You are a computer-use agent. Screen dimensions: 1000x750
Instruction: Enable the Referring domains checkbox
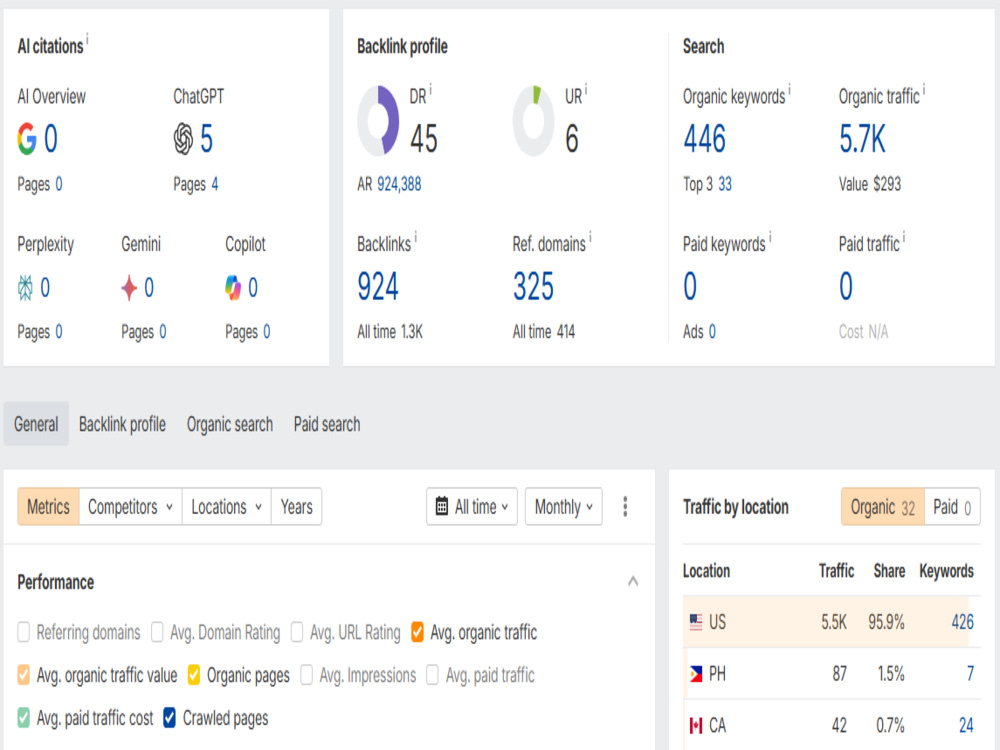(24, 632)
